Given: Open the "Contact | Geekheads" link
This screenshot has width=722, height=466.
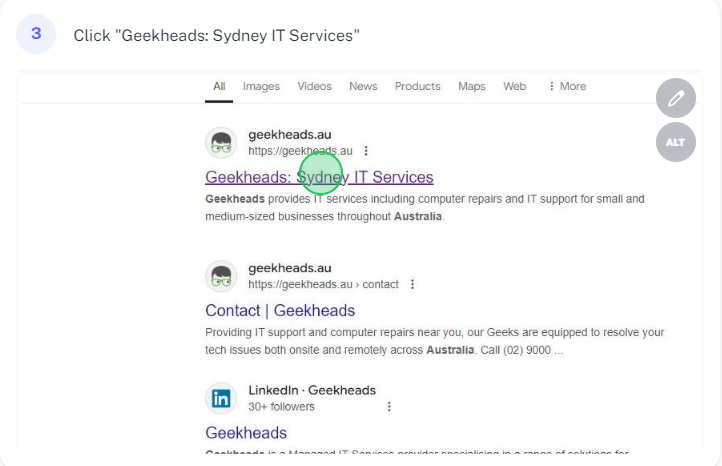Looking at the screenshot, I should click(x=280, y=310).
